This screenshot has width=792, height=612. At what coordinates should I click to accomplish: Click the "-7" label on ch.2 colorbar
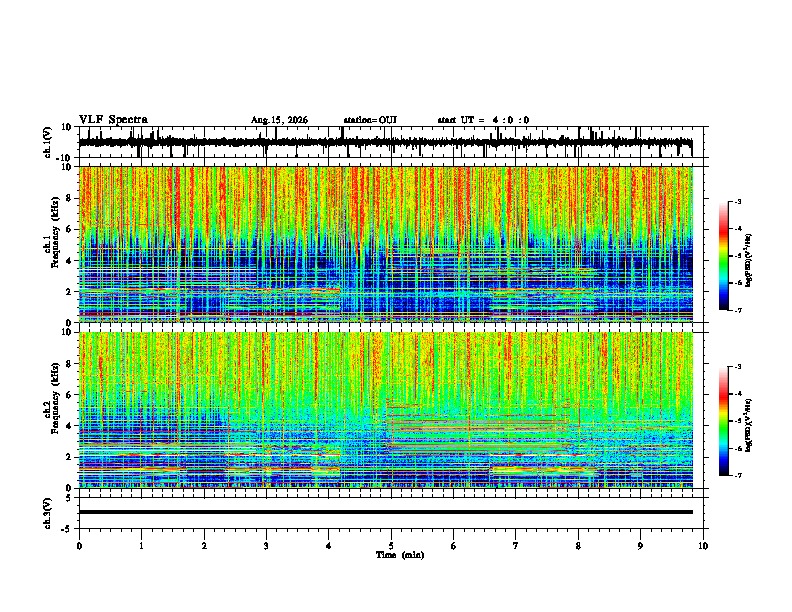[x=738, y=475]
